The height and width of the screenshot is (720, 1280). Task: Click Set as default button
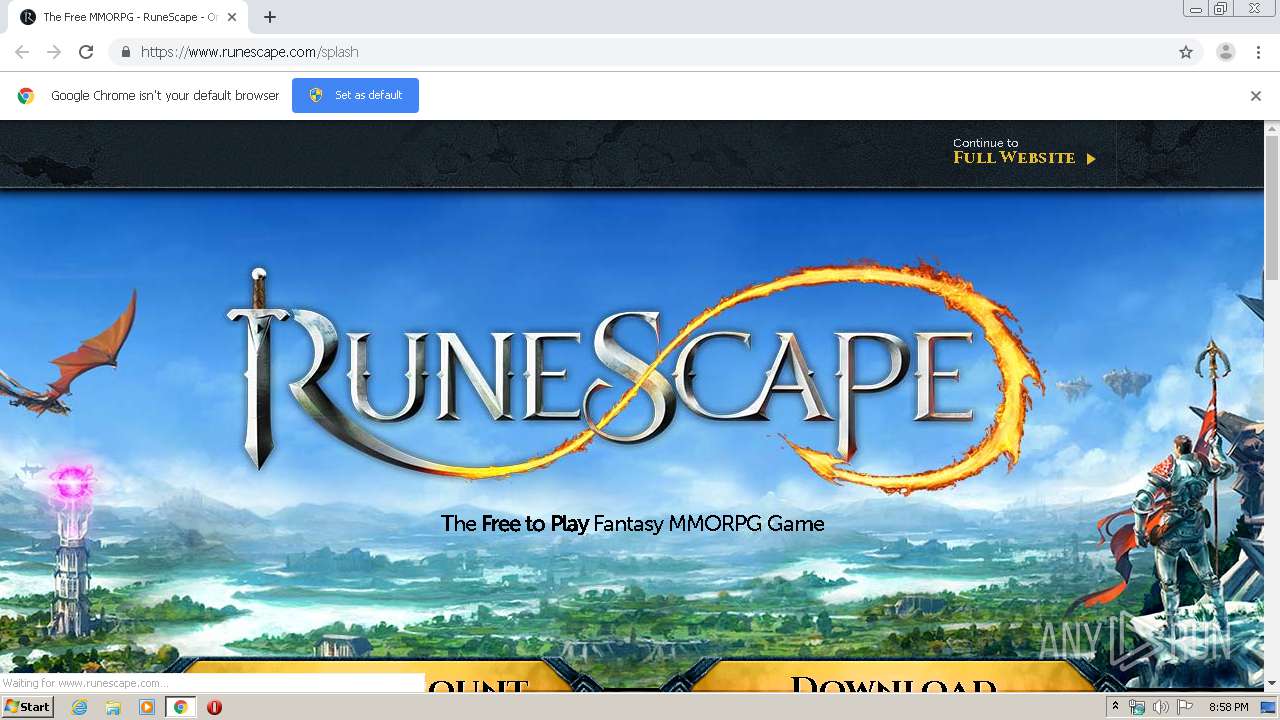pyautogui.click(x=355, y=95)
